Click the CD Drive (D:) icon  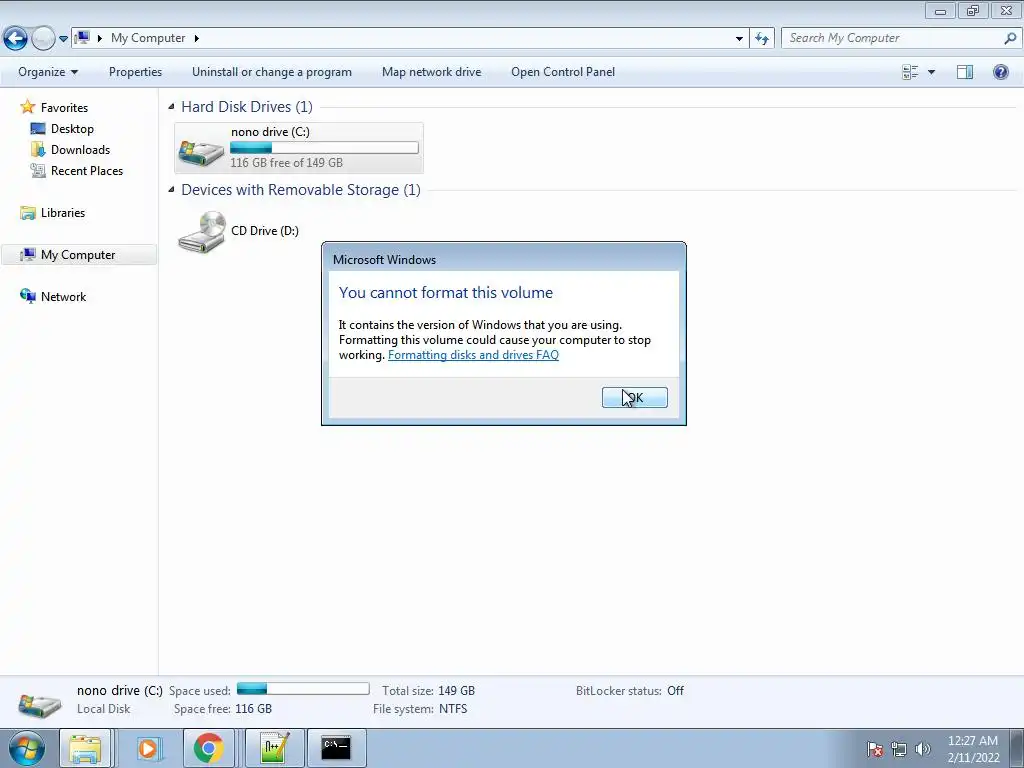(x=202, y=232)
